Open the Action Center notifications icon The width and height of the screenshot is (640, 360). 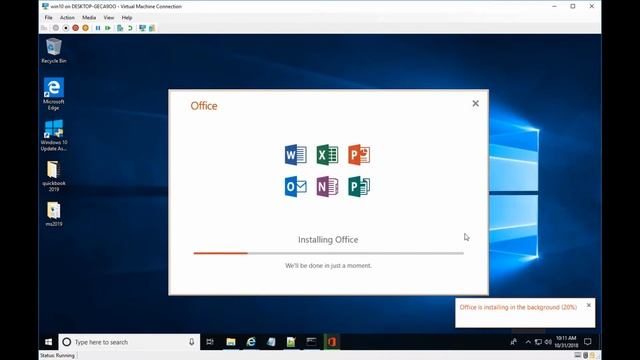point(588,342)
